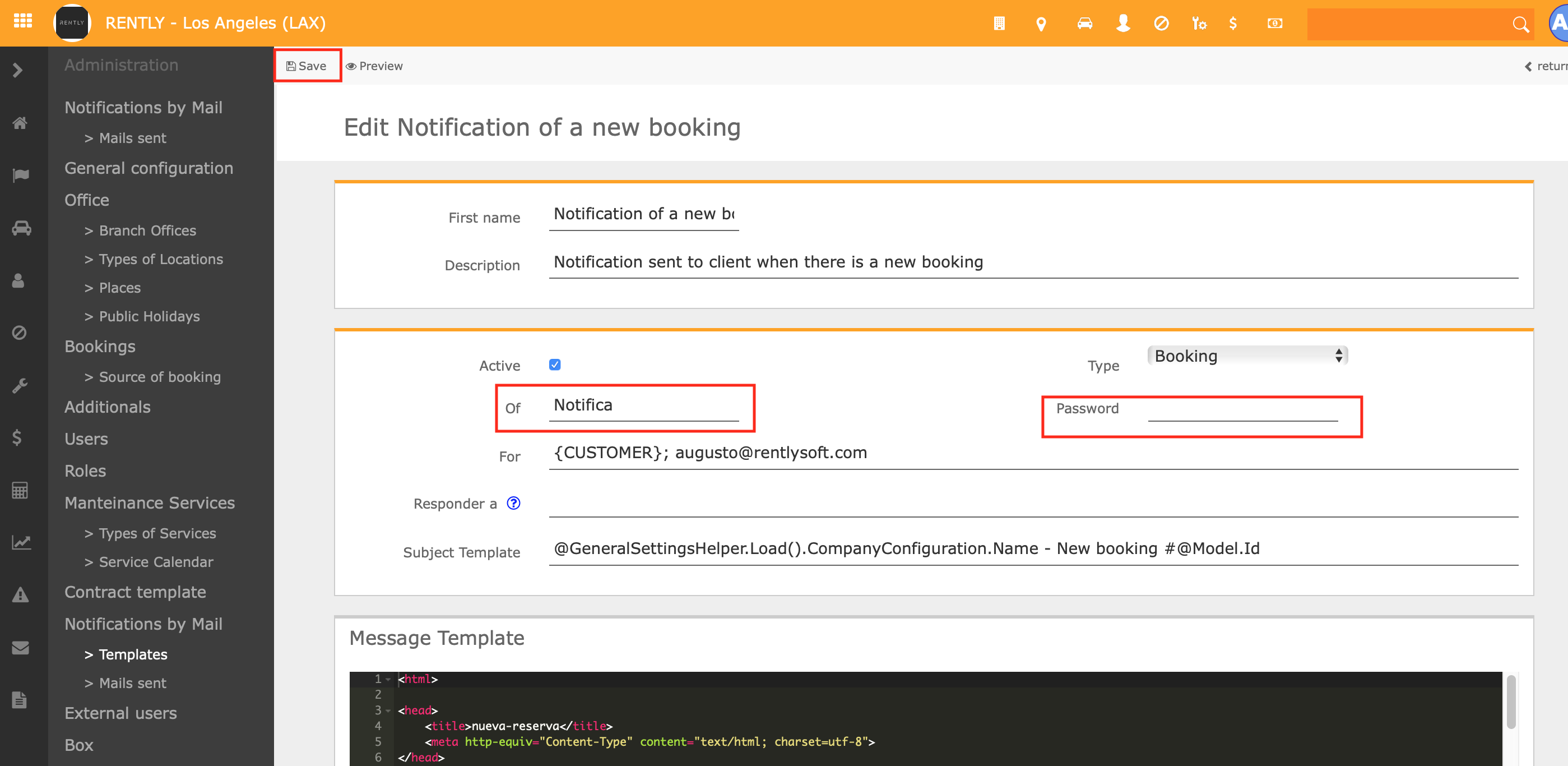The height and width of the screenshot is (766, 1568).
Task: Click the dollar sign icon in top bar
Action: (1233, 23)
